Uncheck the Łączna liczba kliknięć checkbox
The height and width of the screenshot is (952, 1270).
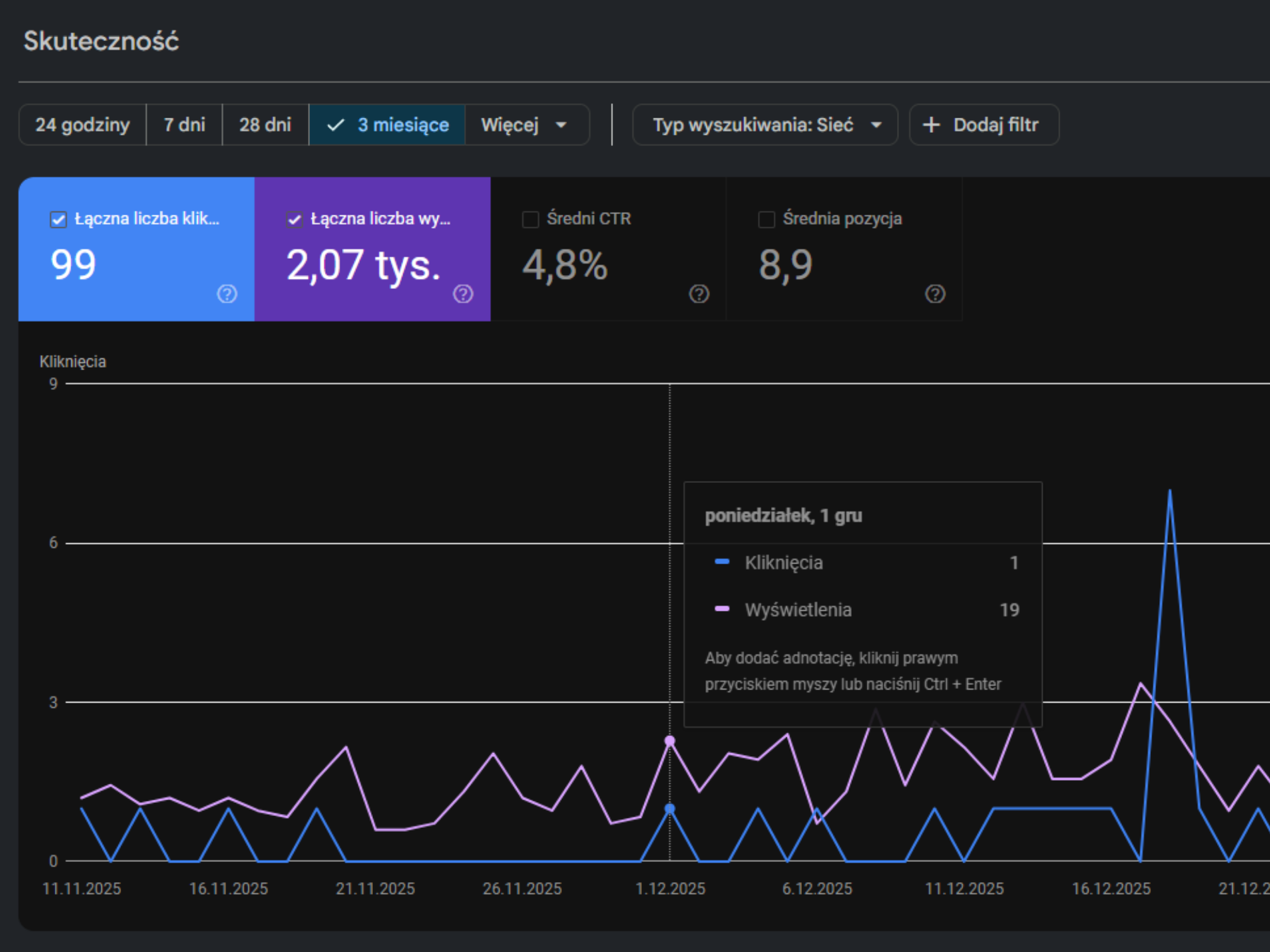tap(58, 220)
